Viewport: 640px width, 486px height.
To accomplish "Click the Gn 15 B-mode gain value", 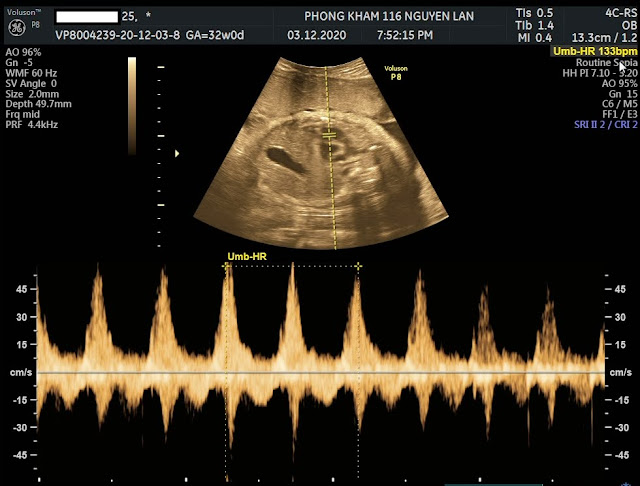I will (623, 94).
